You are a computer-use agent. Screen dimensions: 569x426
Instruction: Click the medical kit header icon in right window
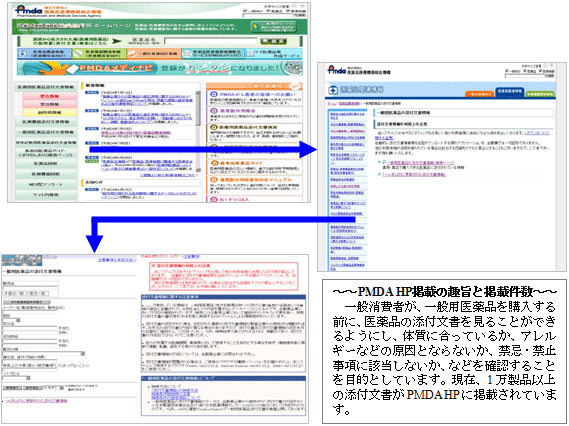point(332,90)
